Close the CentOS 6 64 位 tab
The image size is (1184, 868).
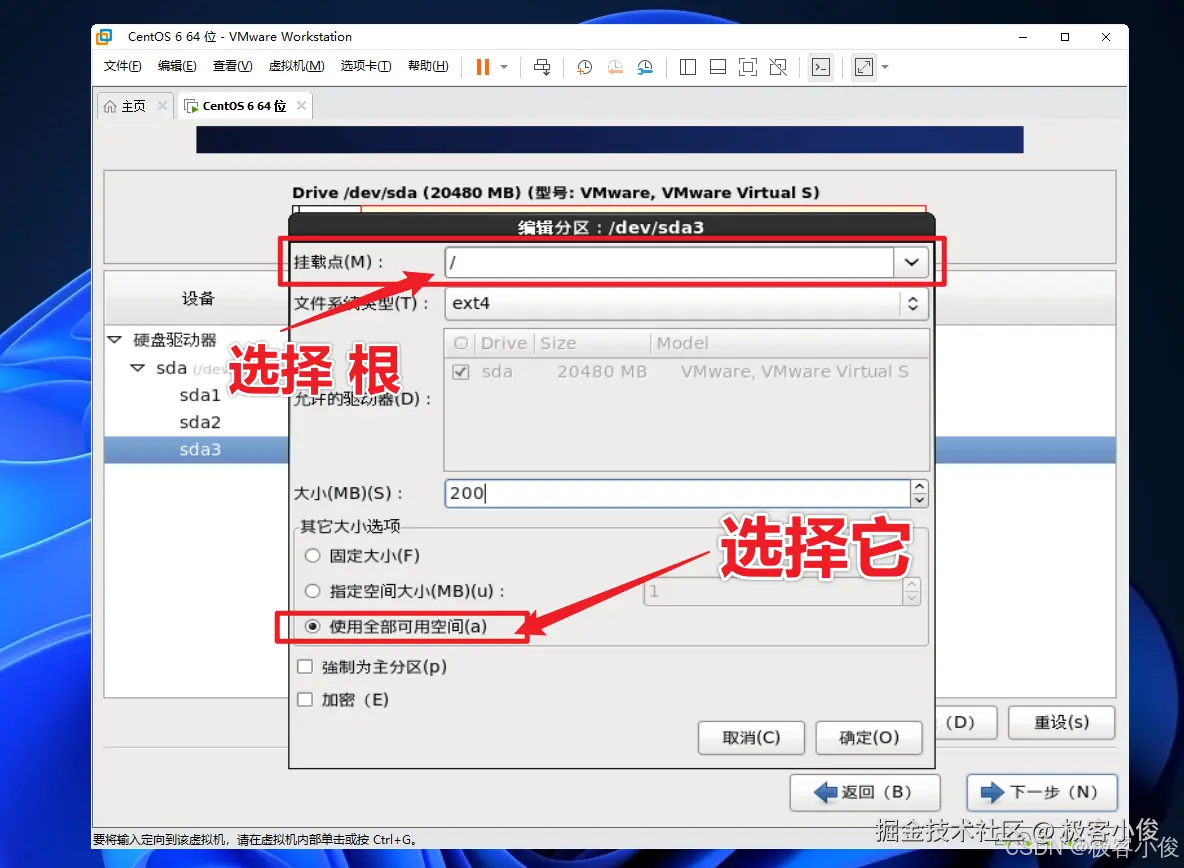301,106
